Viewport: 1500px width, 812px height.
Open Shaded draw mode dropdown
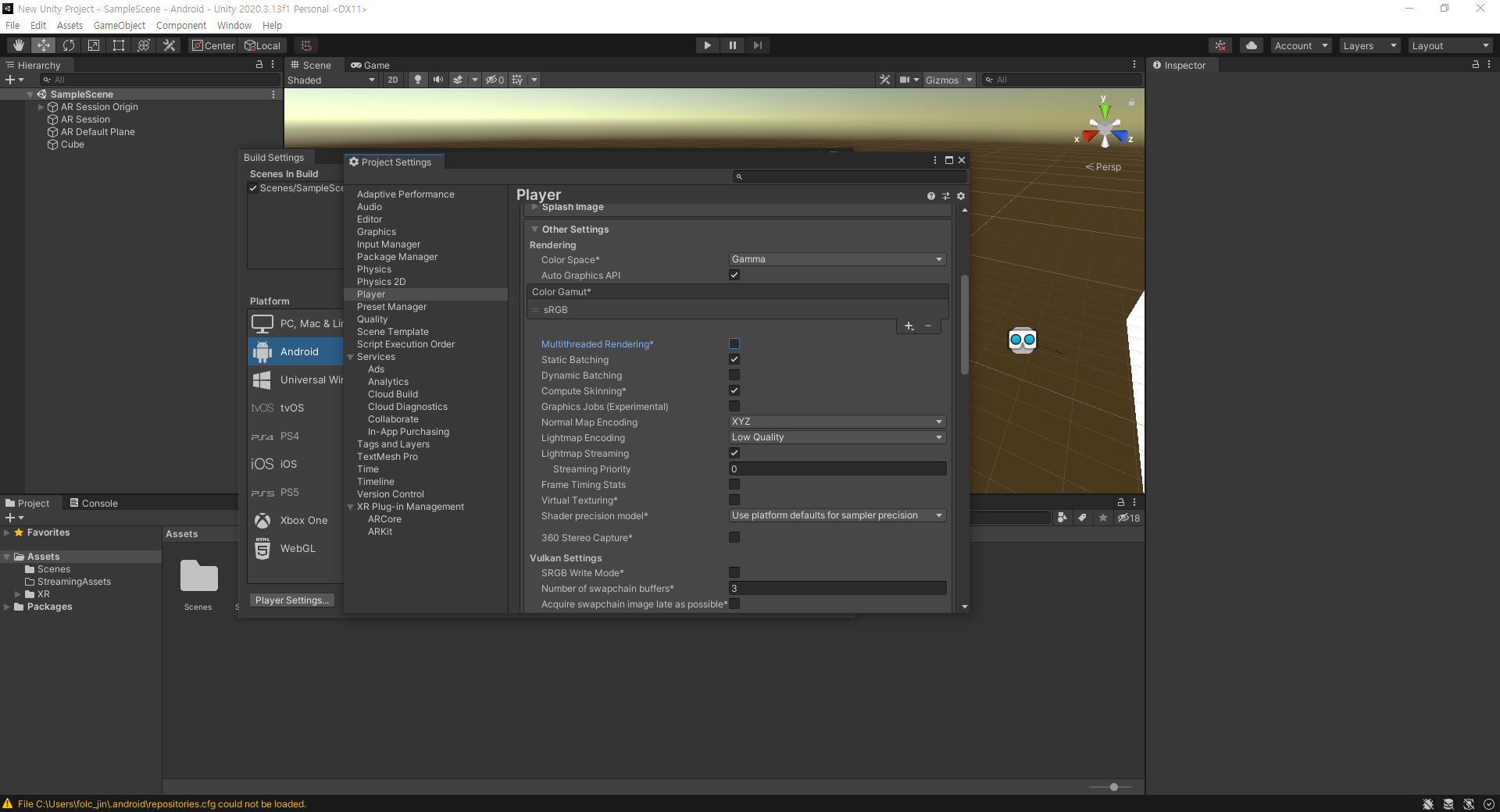[x=331, y=80]
